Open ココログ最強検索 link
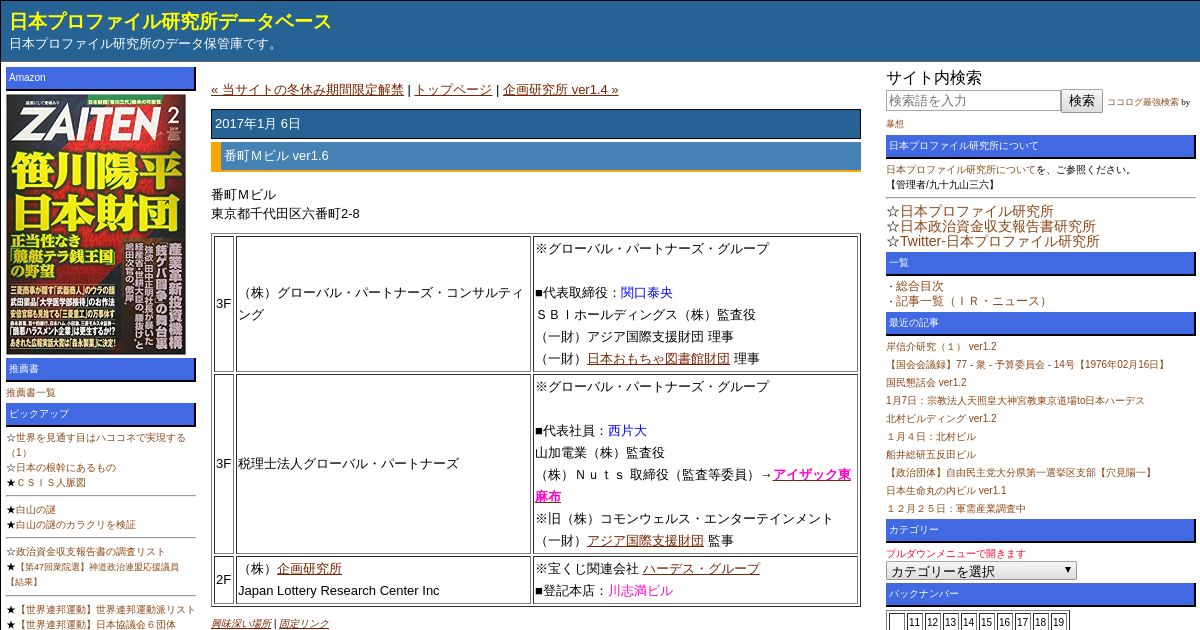1200x630 pixels. coord(1142,102)
